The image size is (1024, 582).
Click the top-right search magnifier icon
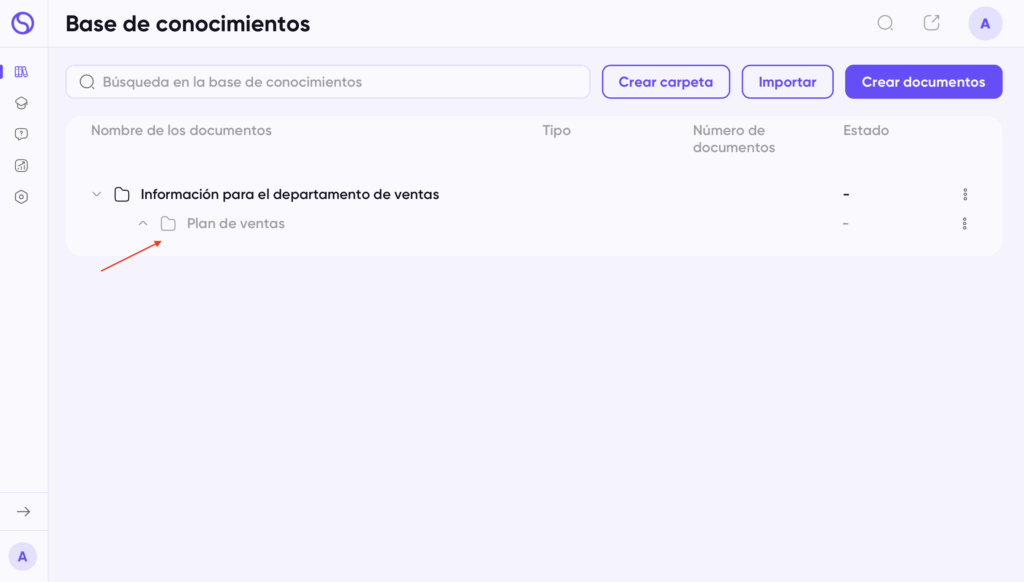click(885, 24)
